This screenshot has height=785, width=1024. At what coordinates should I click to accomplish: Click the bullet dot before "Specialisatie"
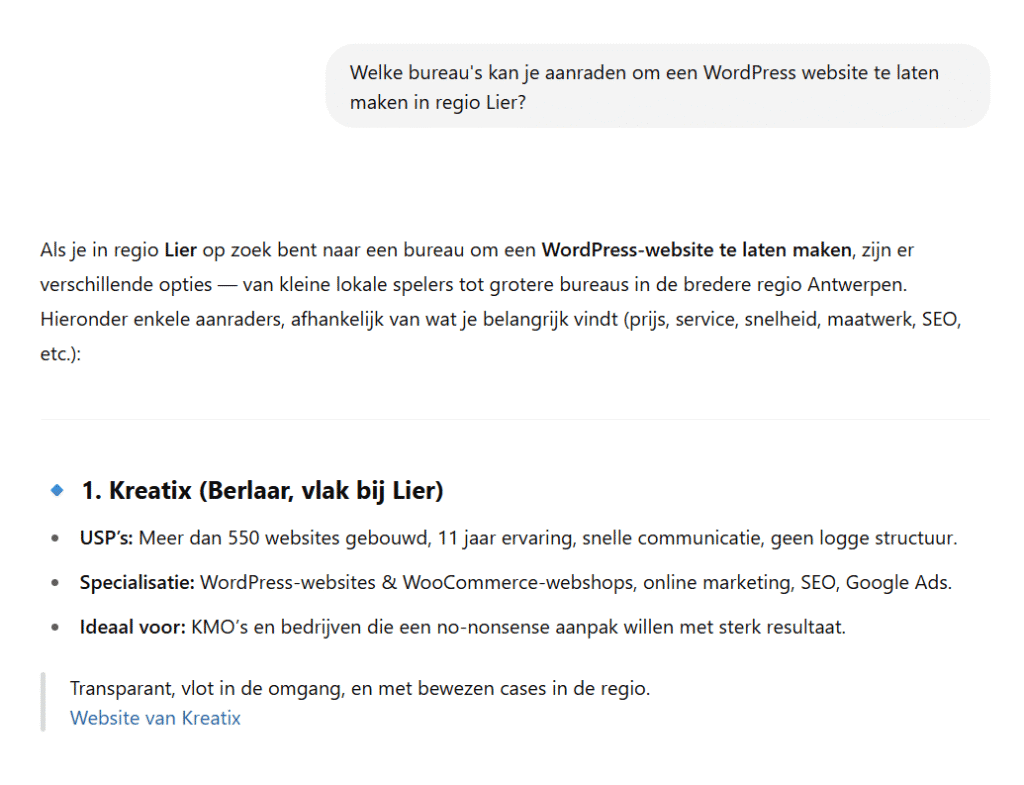tap(56, 584)
